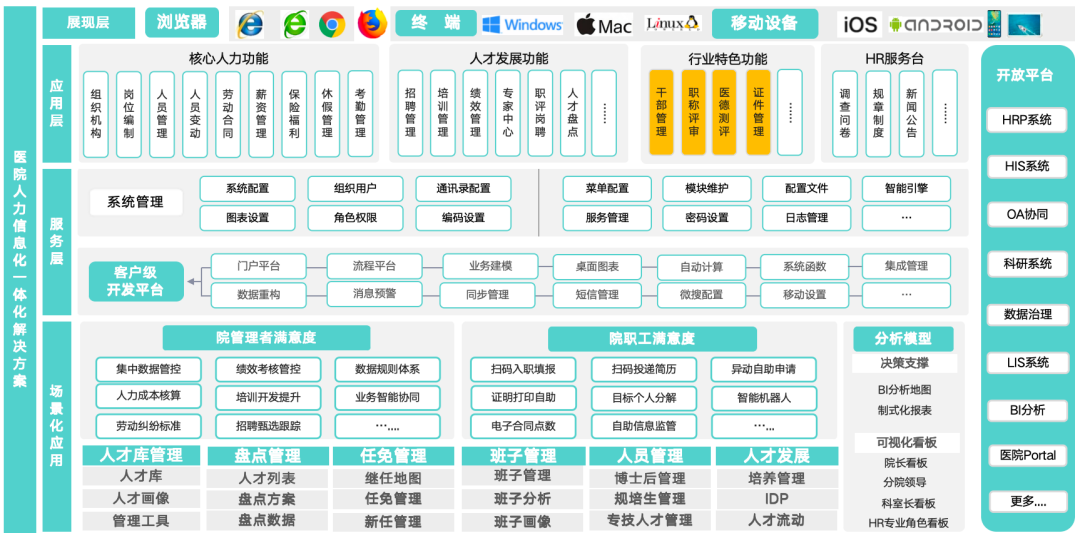Viewport: 1080px width, 538px height.
Task: Select the 消息预警 node
Action: click(374, 294)
